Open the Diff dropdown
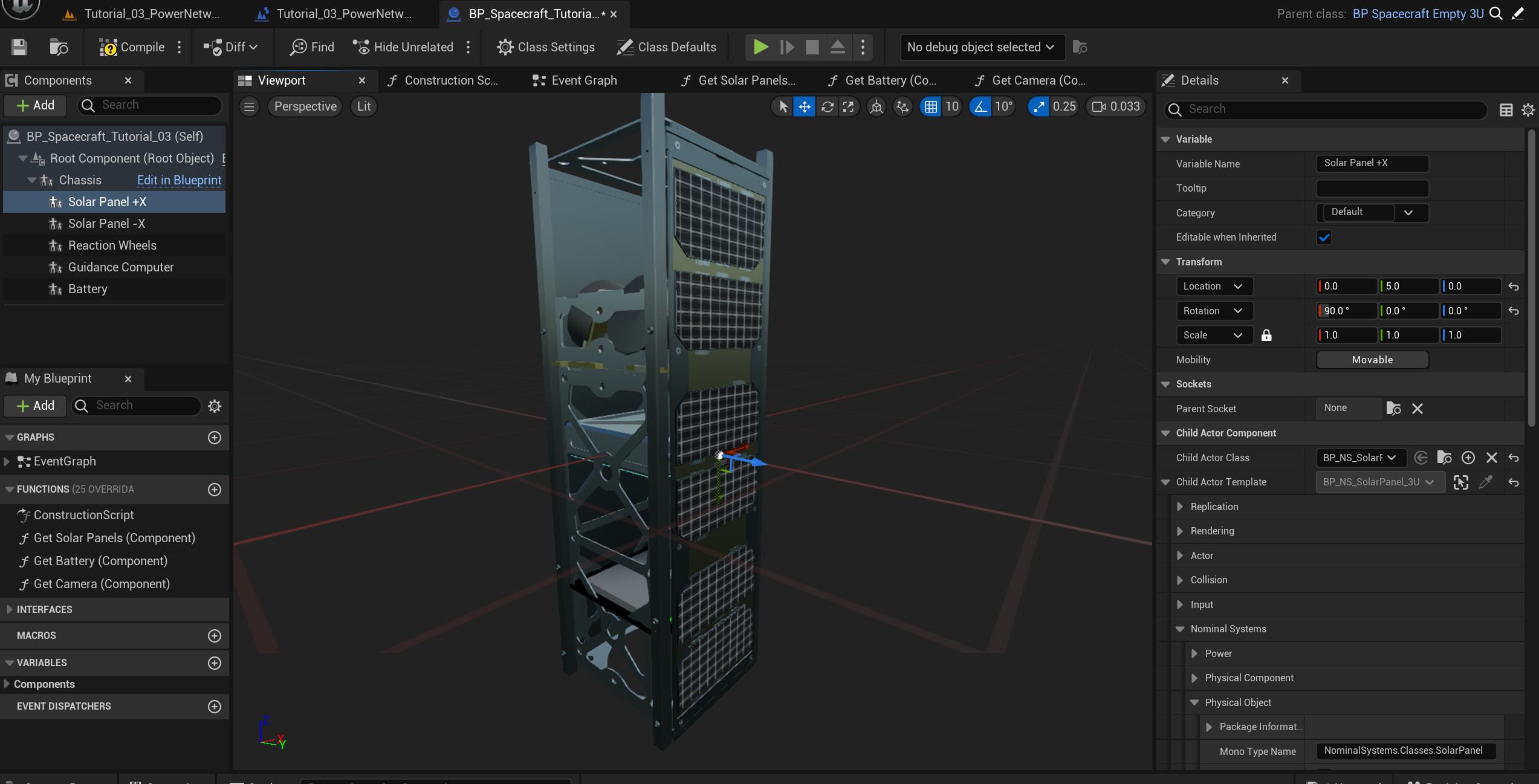This screenshot has height=784, width=1539. click(231, 47)
